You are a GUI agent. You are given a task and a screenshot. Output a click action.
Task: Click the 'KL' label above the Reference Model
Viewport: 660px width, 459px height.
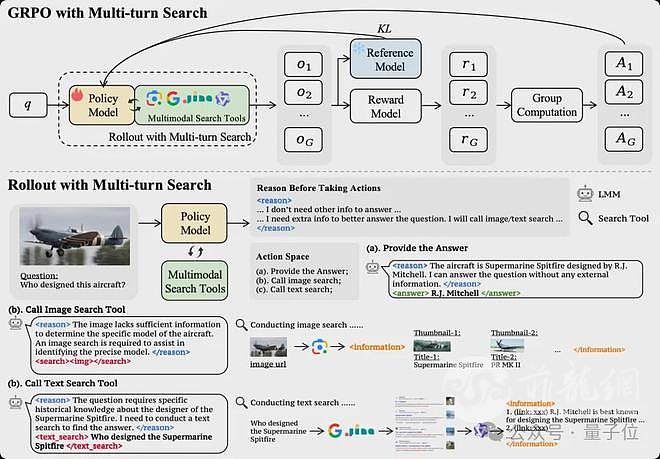[383, 29]
